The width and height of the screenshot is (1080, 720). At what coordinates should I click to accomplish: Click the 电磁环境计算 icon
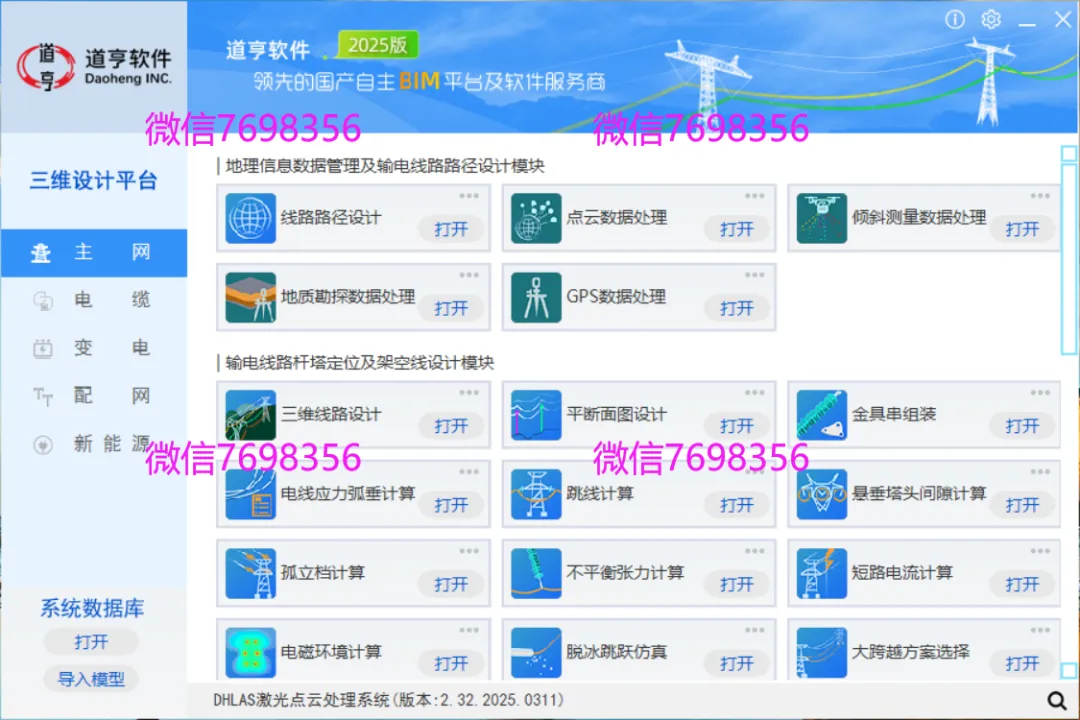(x=251, y=652)
